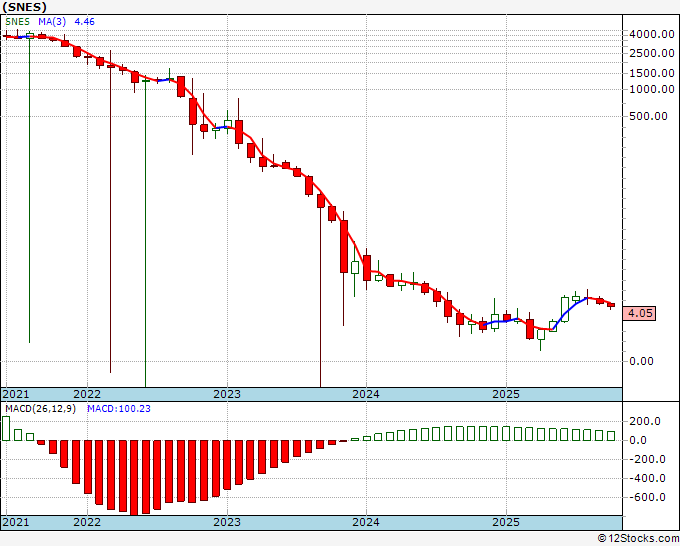Click the 0.00 price axis label
This screenshot has height=546, width=680.
coord(641,361)
